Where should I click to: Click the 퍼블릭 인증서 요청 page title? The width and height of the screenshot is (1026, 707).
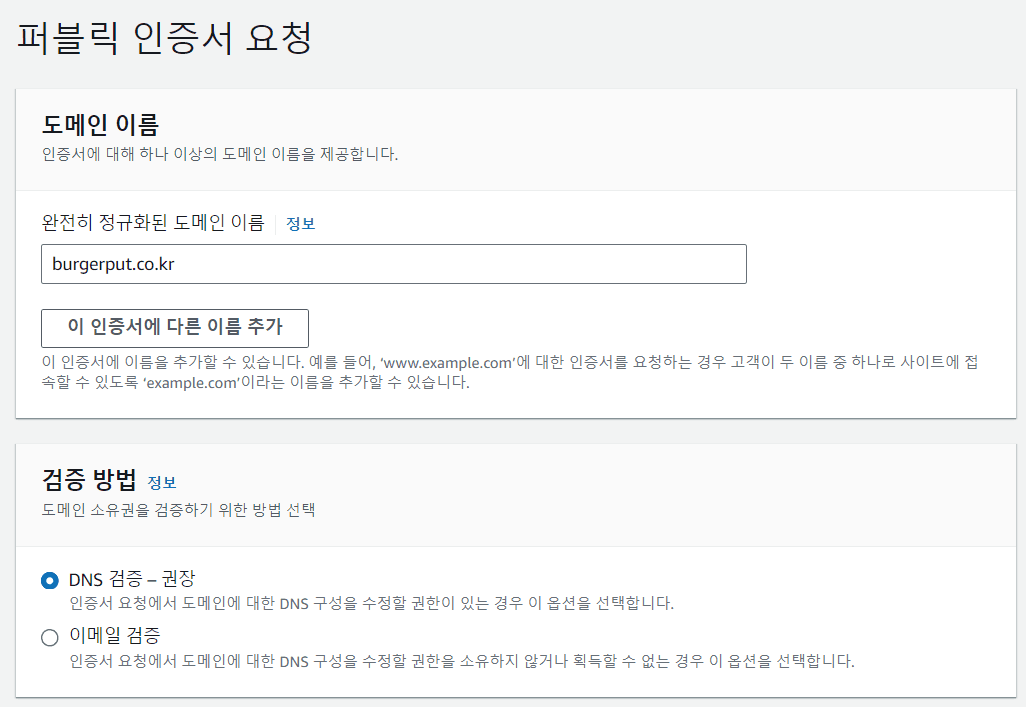165,38
